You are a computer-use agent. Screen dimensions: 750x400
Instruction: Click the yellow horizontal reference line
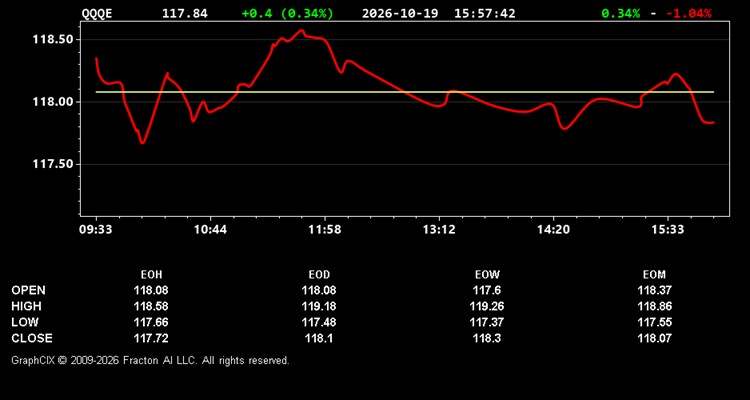tap(405, 91)
